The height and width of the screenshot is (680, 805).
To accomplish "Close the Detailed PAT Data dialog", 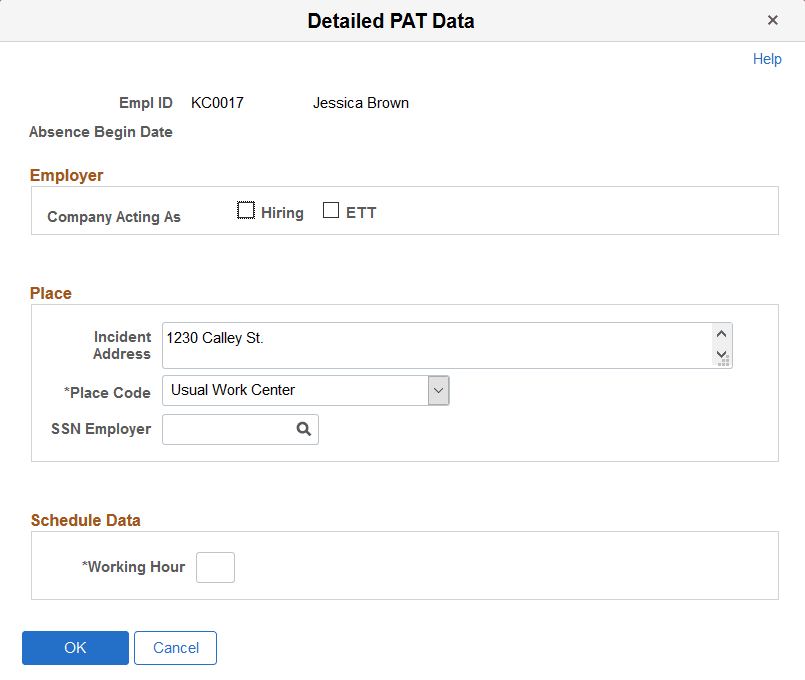I will (x=773, y=19).
